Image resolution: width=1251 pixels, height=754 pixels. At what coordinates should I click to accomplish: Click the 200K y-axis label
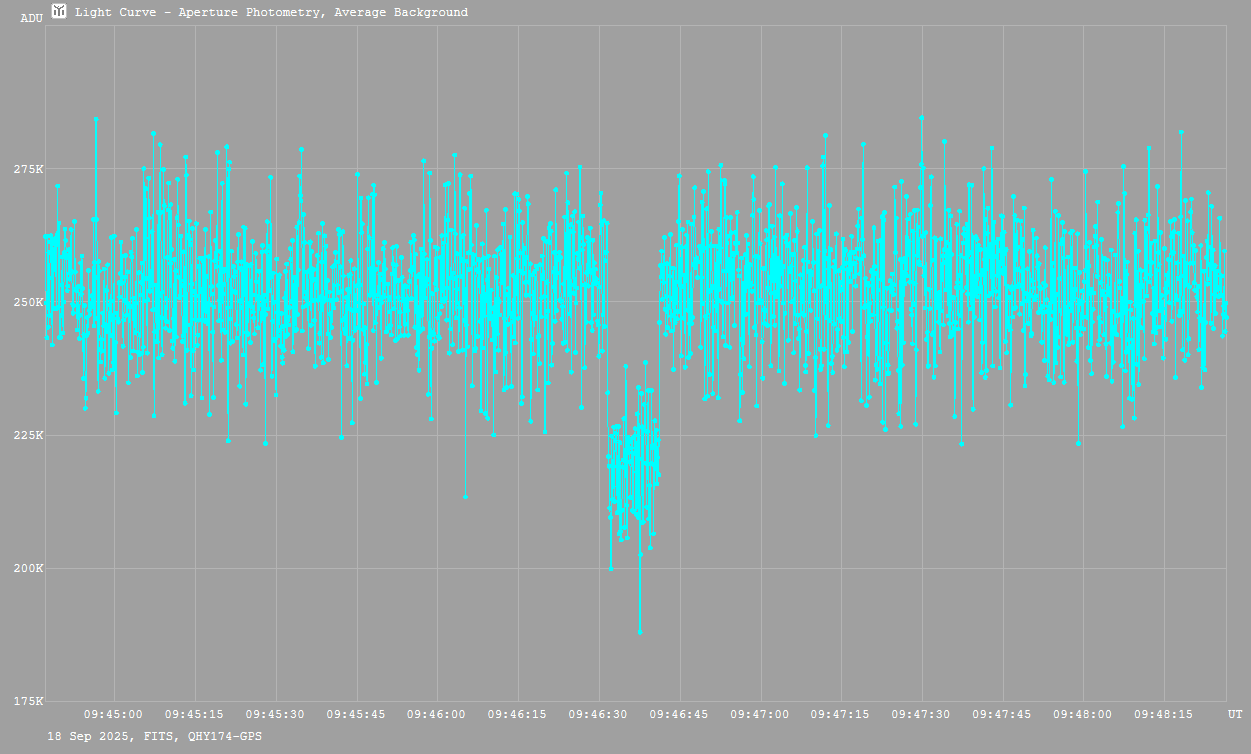[x=28, y=568]
